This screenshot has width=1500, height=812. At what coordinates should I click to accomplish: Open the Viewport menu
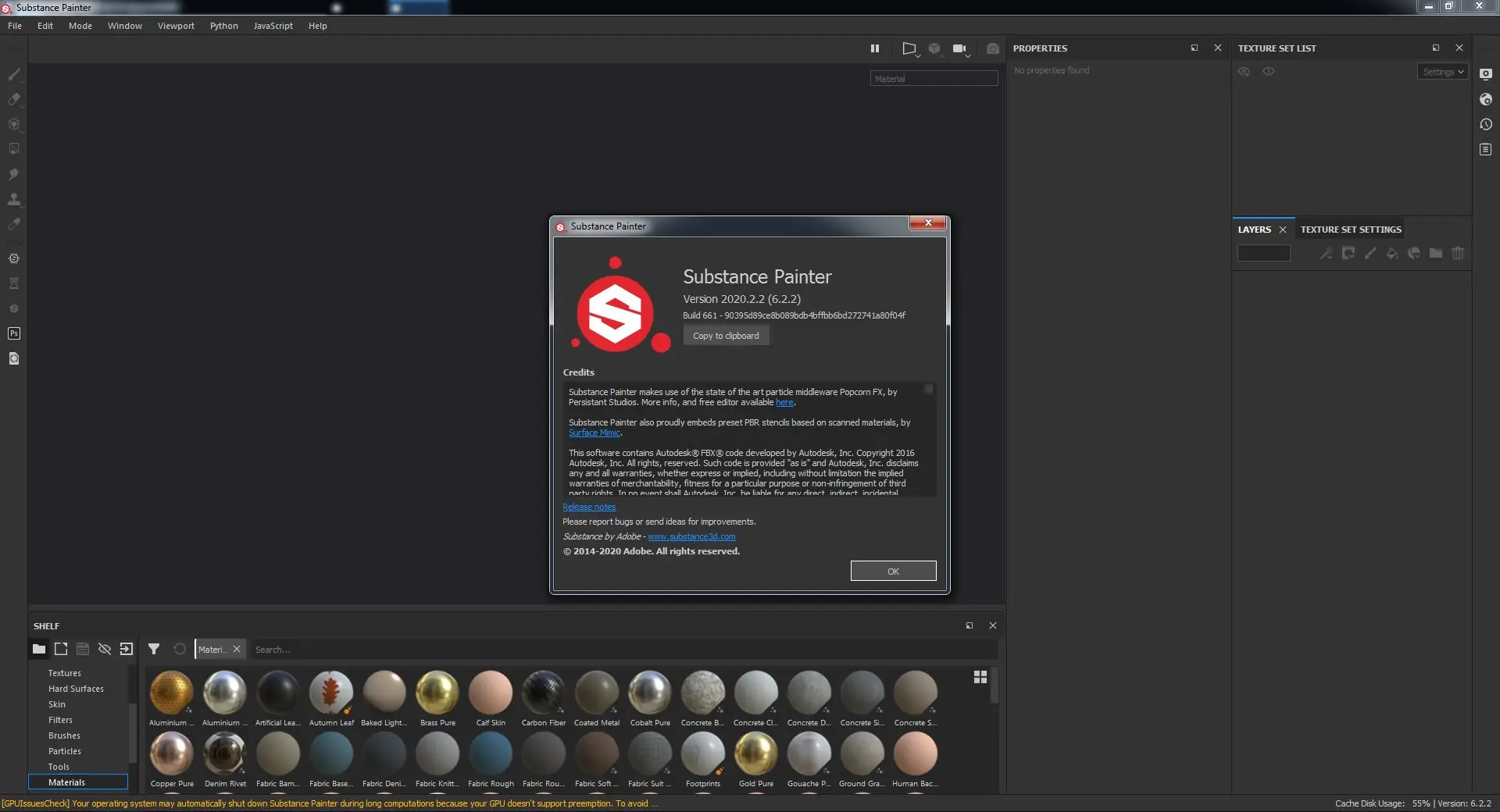(x=175, y=25)
